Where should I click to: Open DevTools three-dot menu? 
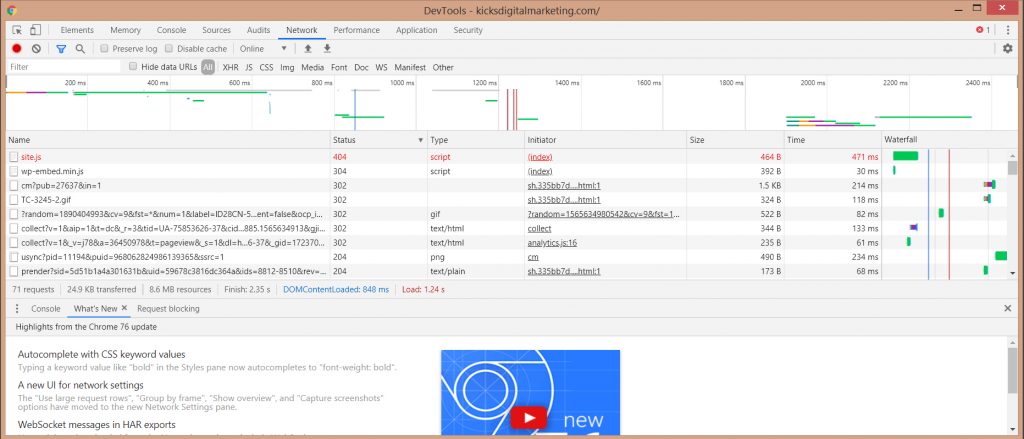click(x=1008, y=30)
